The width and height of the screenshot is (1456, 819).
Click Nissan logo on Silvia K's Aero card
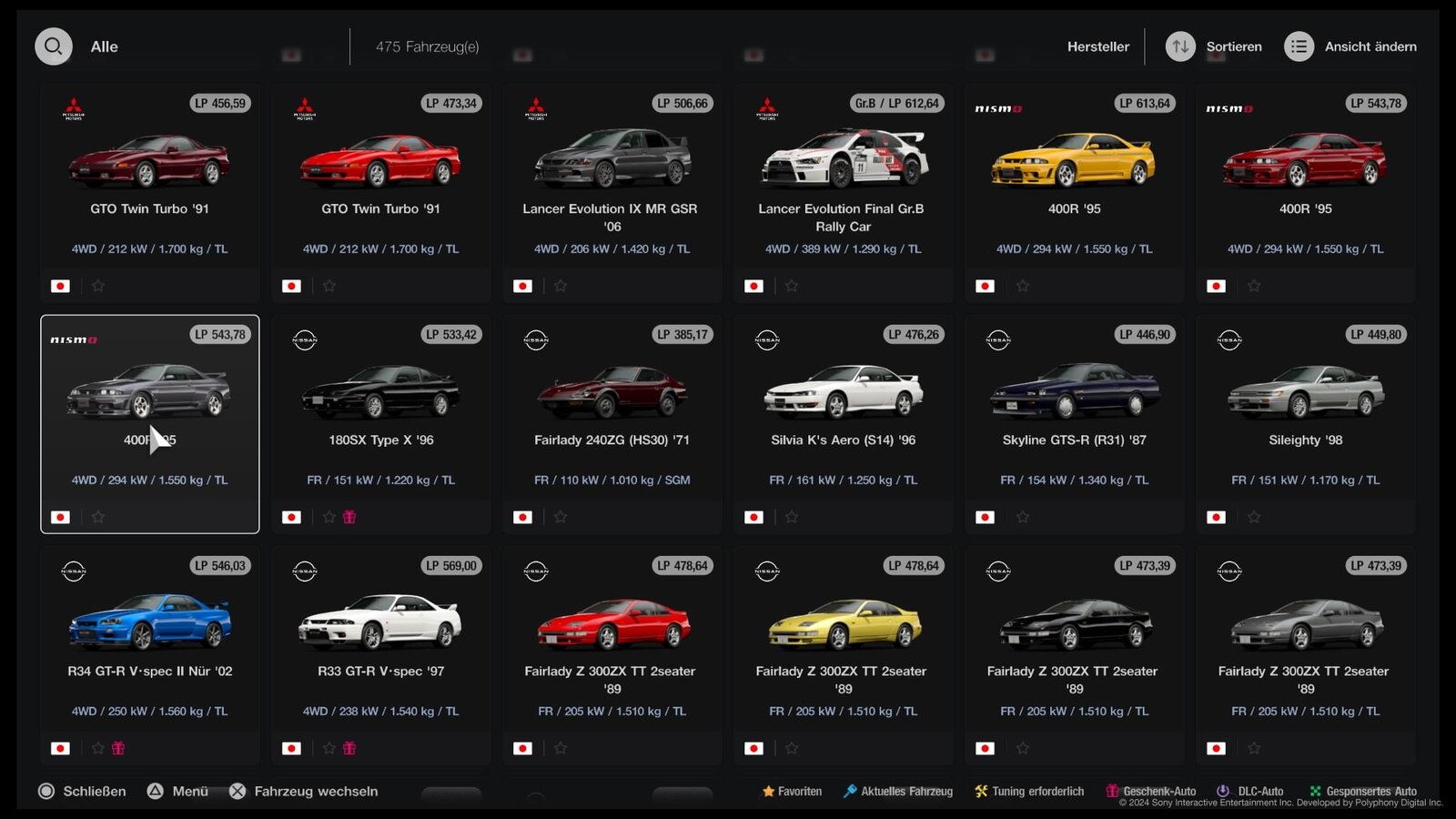coord(767,340)
